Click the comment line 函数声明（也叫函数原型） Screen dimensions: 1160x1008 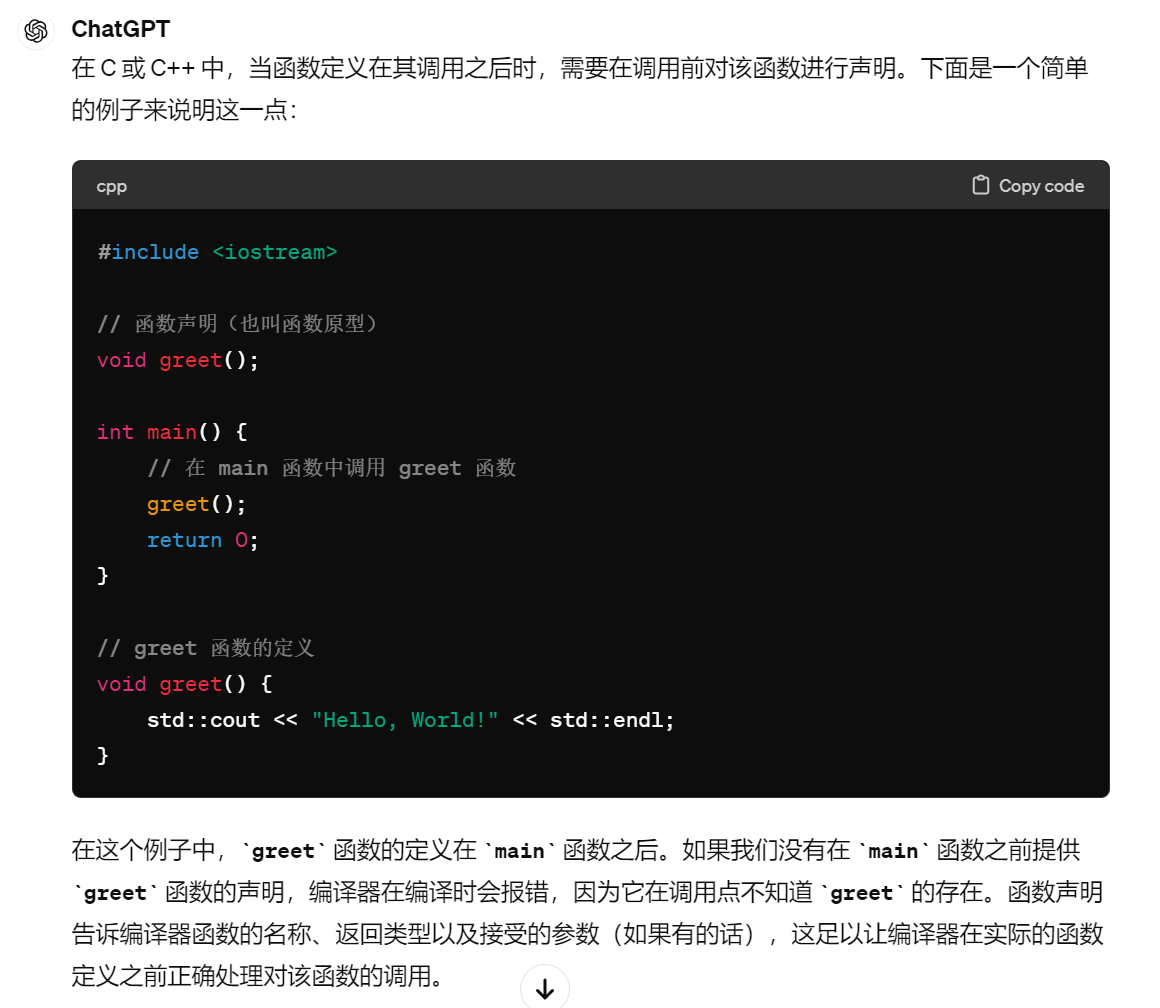(237, 324)
